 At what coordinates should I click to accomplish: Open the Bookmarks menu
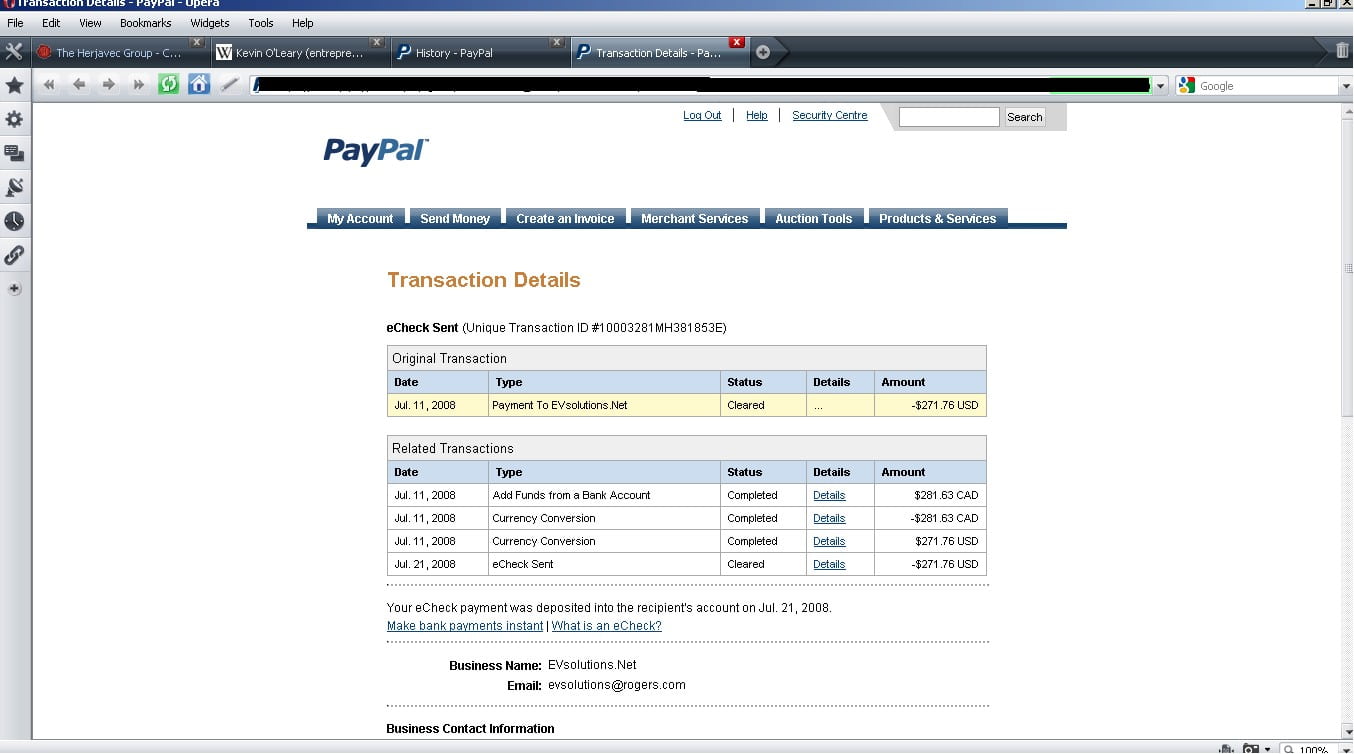pyautogui.click(x=145, y=23)
